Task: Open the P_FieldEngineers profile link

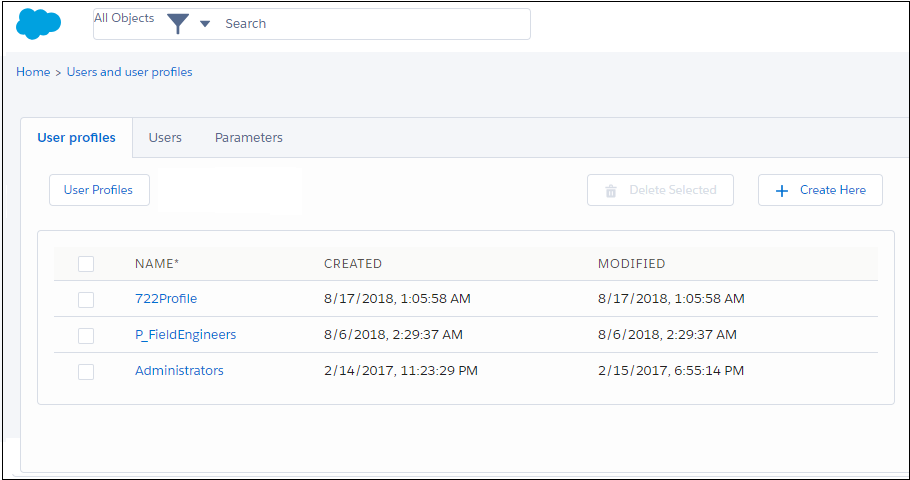Action: pyautogui.click(x=186, y=335)
